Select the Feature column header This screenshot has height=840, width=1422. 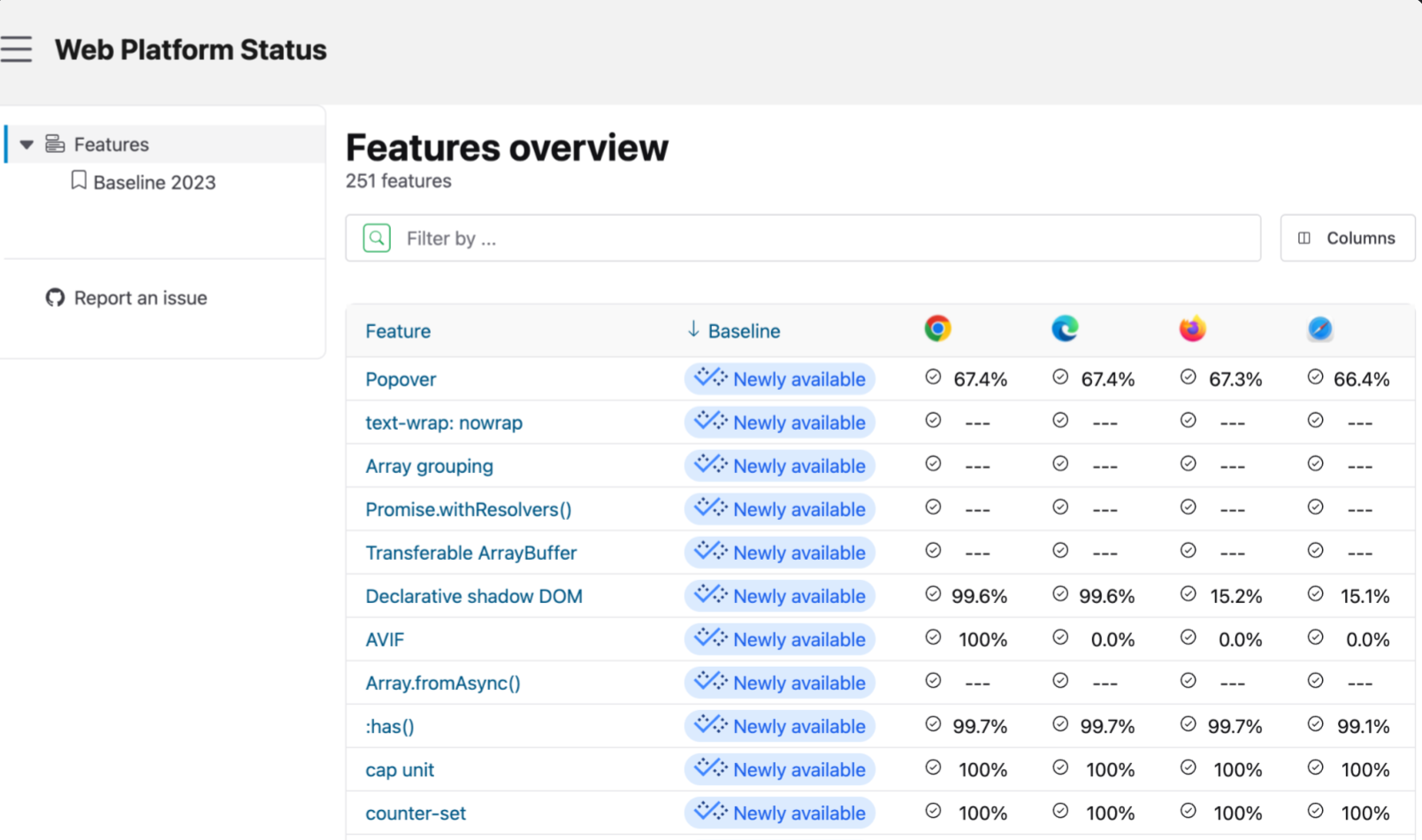coord(397,331)
